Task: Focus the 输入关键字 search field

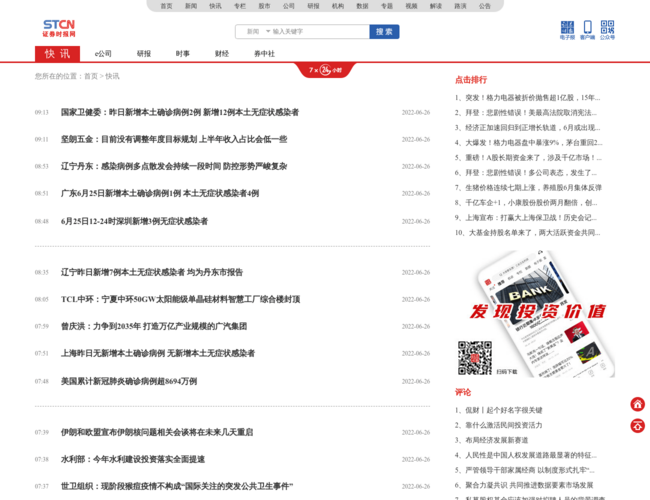Action: [319, 32]
